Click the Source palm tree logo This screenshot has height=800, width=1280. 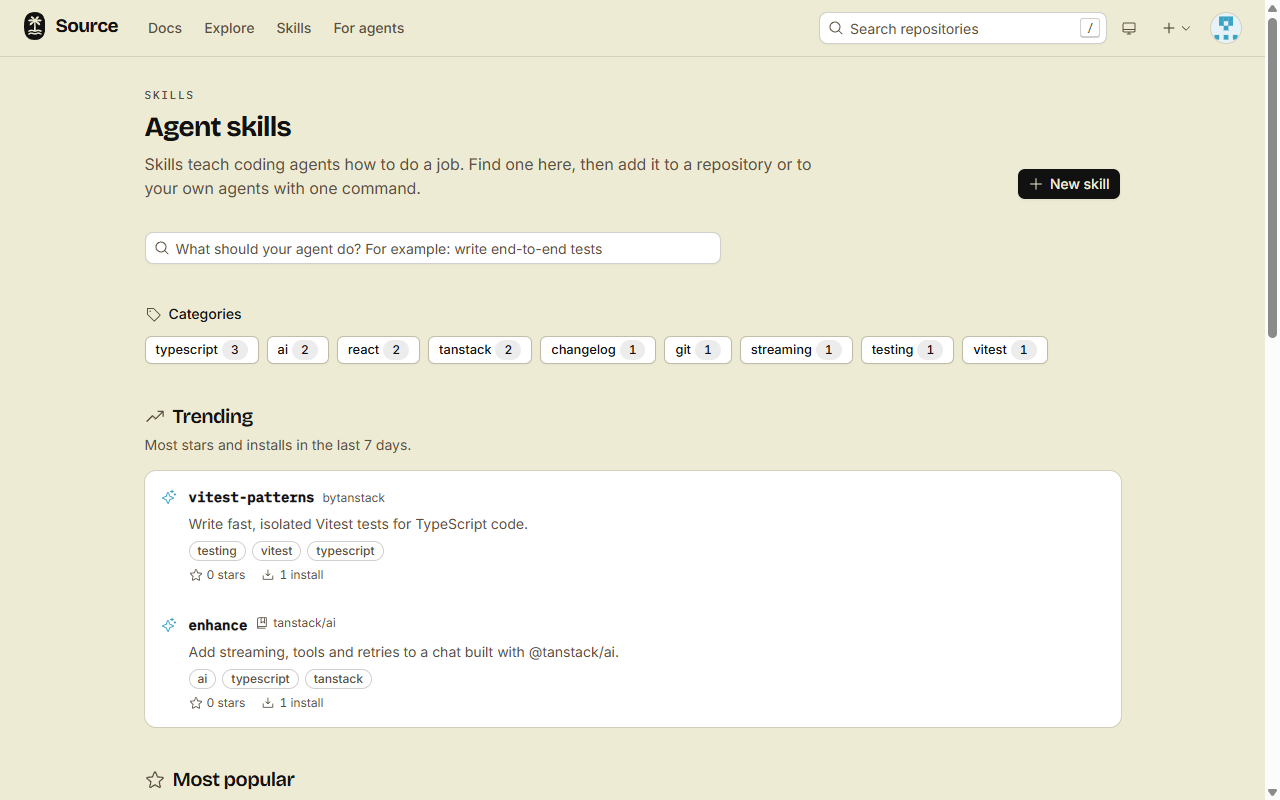coord(35,27)
